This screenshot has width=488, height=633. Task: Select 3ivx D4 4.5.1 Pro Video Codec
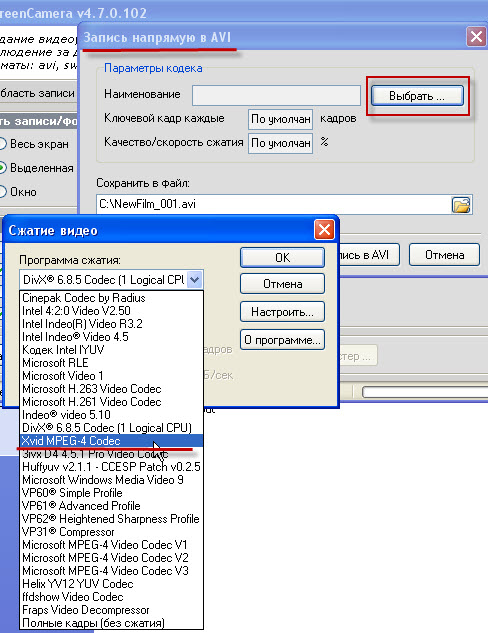tap(111, 454)
